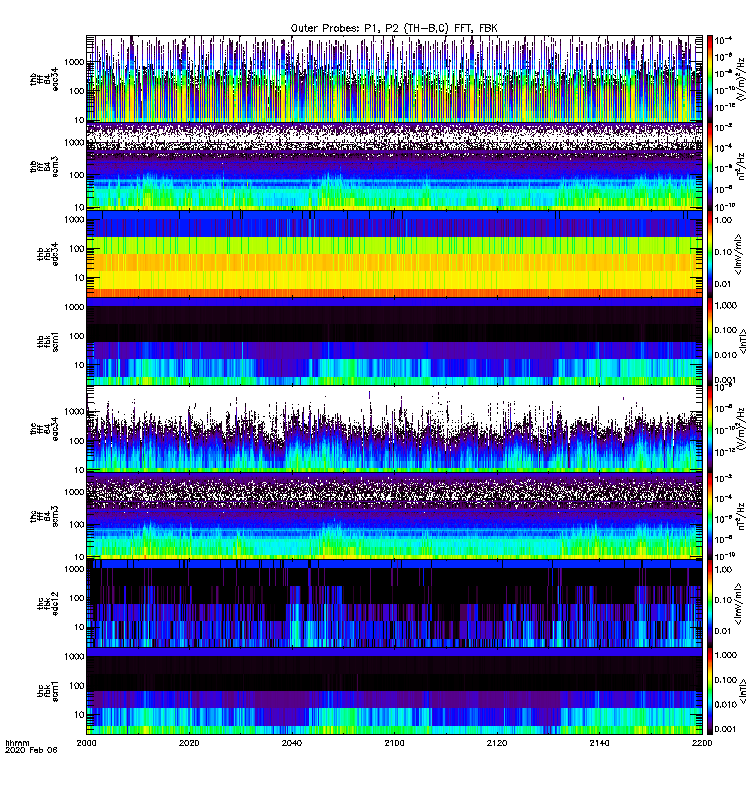The height and width of the screenshot is (800, 750).
Task: Select the thc fbk edc12 panel label
Action: [48, 604]
